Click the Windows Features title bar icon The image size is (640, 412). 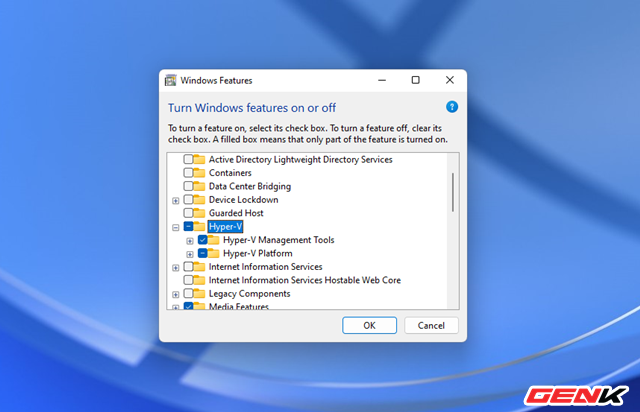point(171,80)
